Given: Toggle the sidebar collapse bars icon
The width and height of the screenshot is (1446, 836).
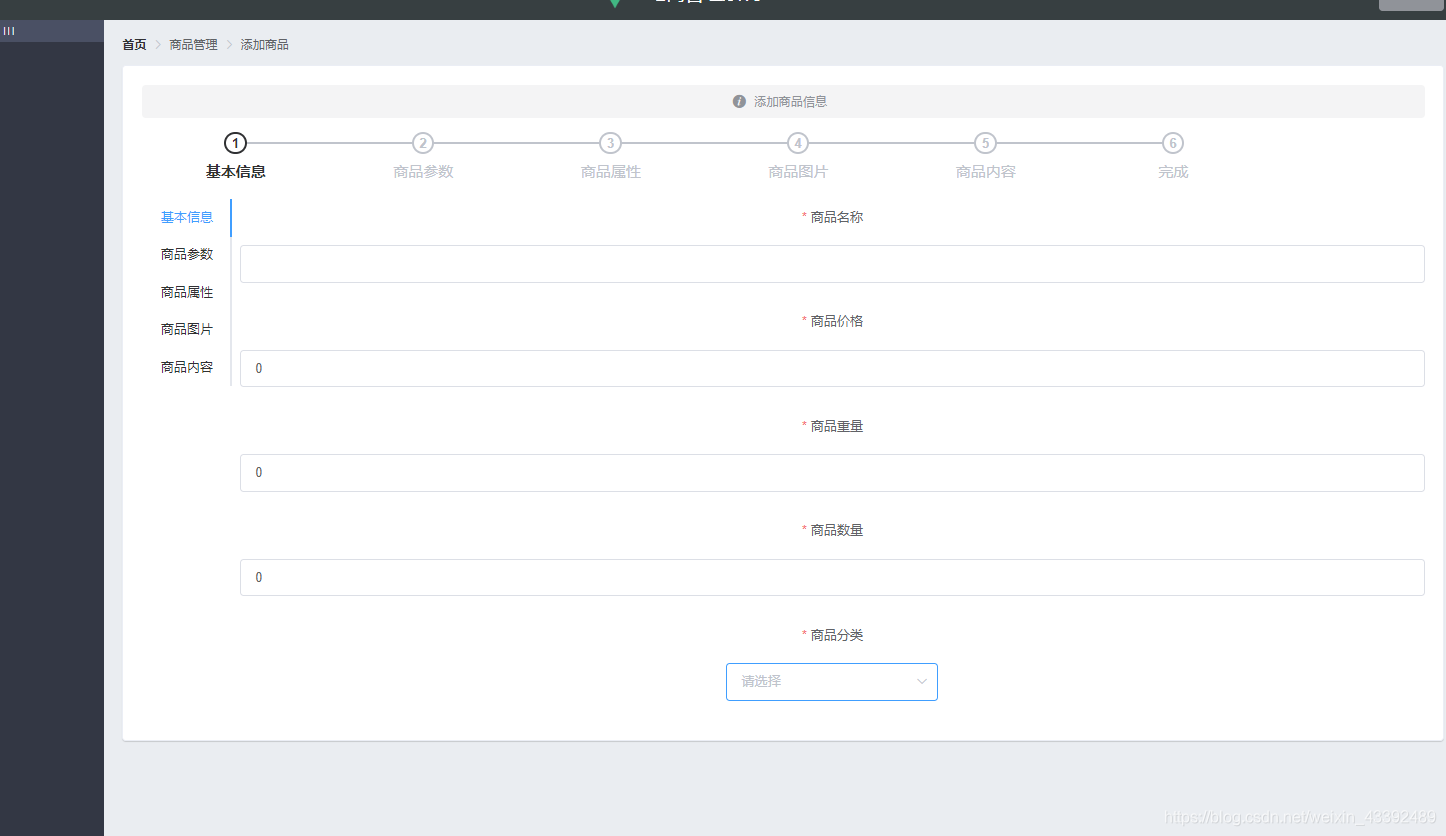Looking at the screenshot, I should (x=9, y=31).
